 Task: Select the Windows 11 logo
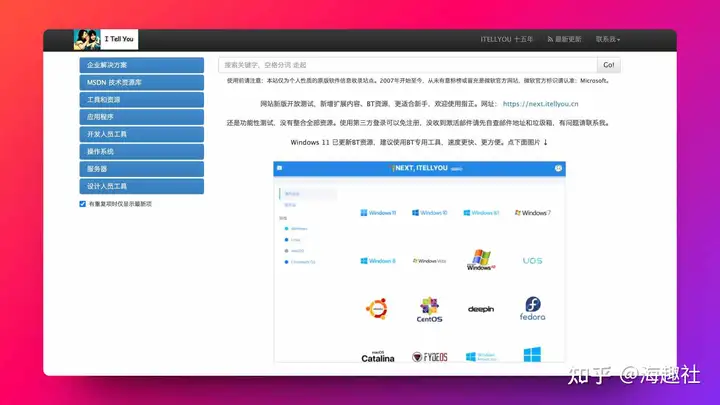tap(378, 213)
